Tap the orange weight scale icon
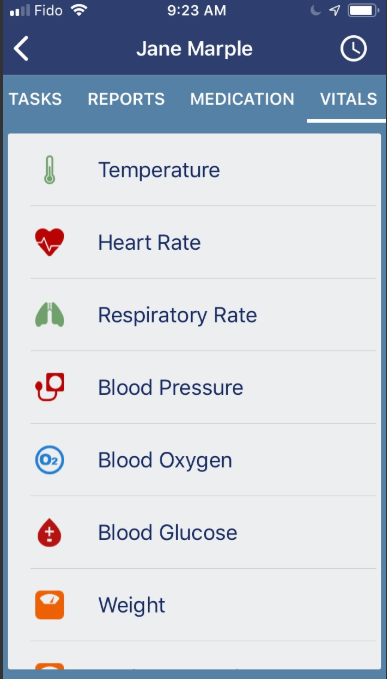This screenshot has width=387, height=679. [49, 605]
